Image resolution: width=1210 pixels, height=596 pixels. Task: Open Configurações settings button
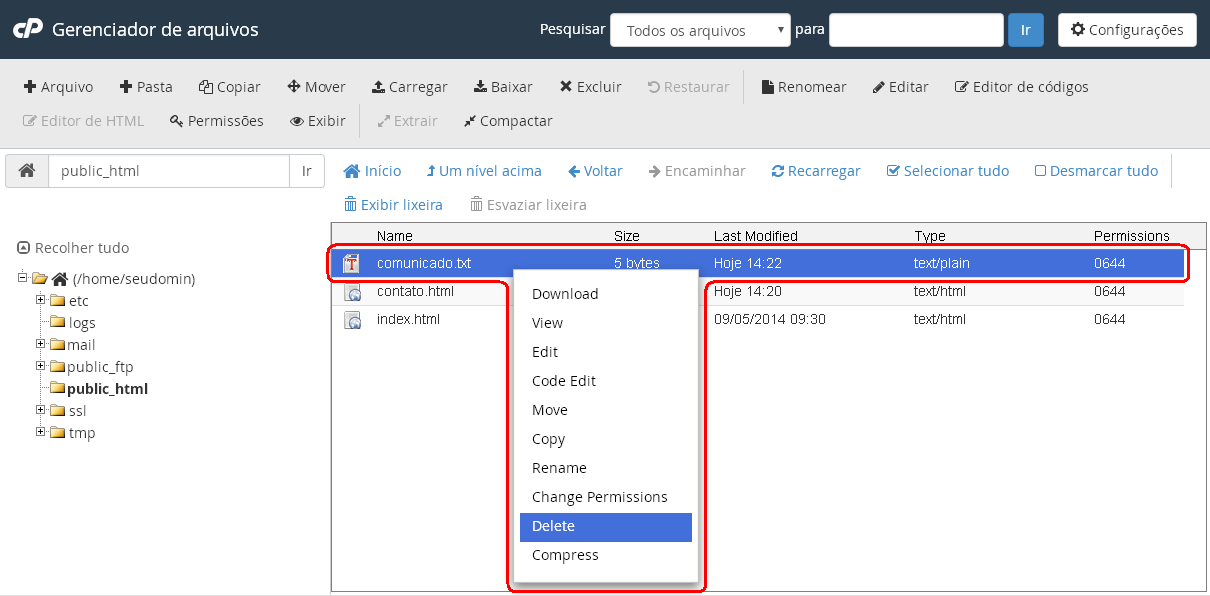[1127, 30]
